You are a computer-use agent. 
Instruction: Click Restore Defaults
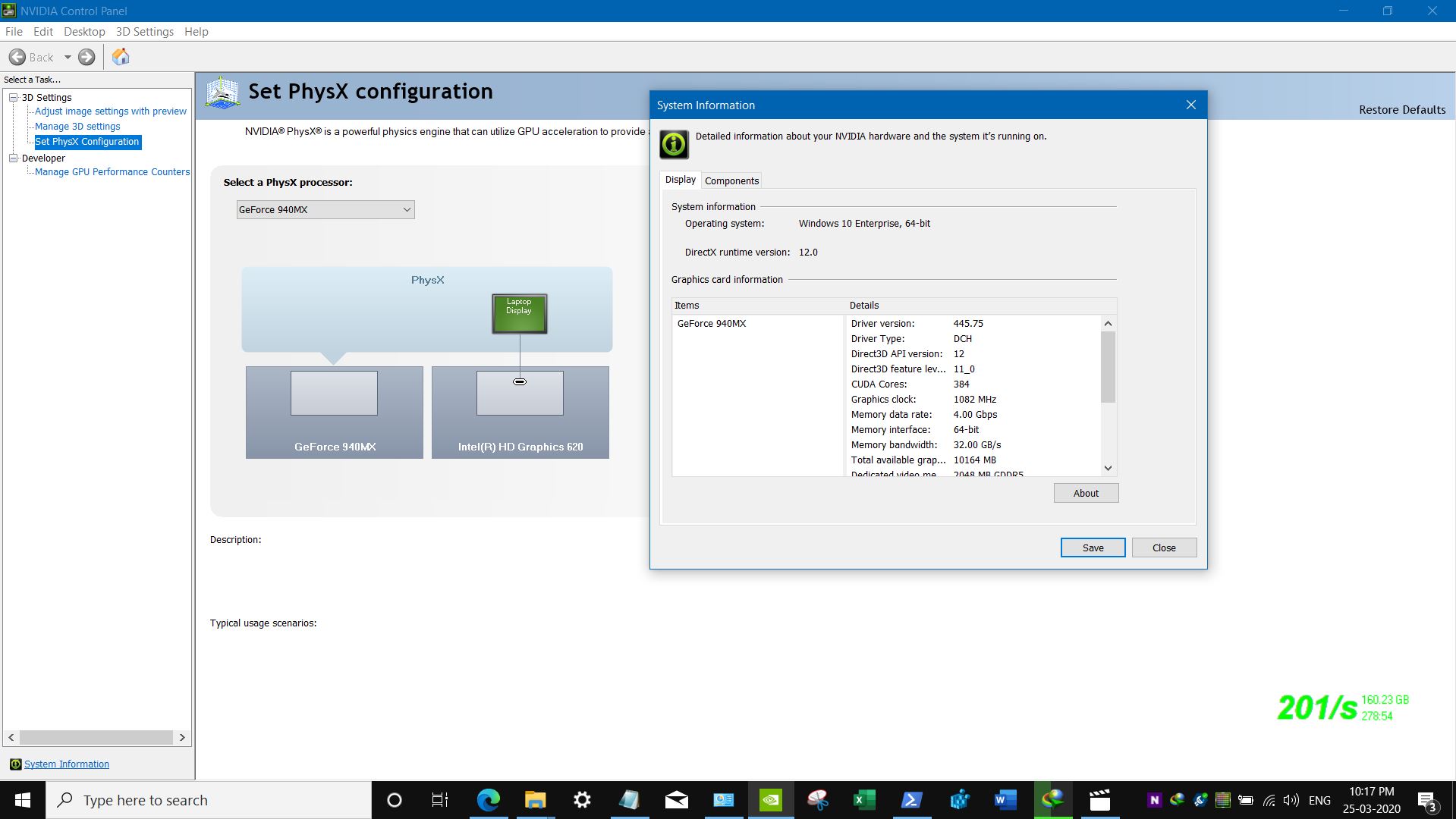point(1402,110)
